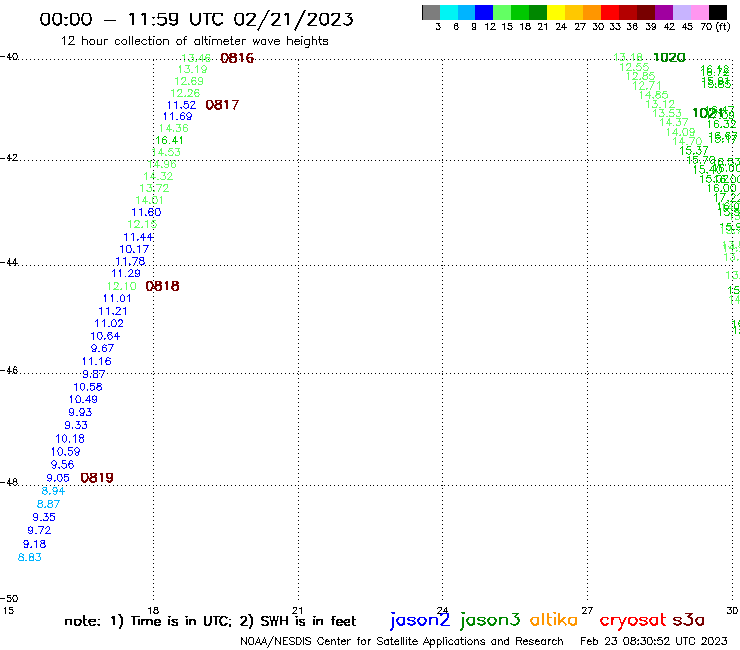Click the black swatch at the scale's end
Screen dimensions: 740x650
tap(718, 12)
